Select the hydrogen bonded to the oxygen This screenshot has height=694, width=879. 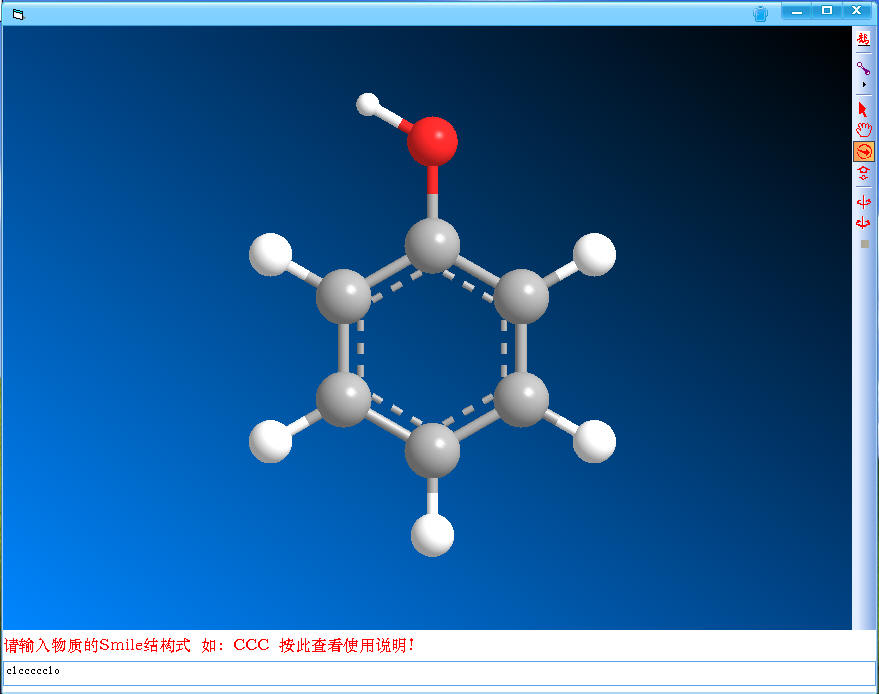[x=367, y=102]
